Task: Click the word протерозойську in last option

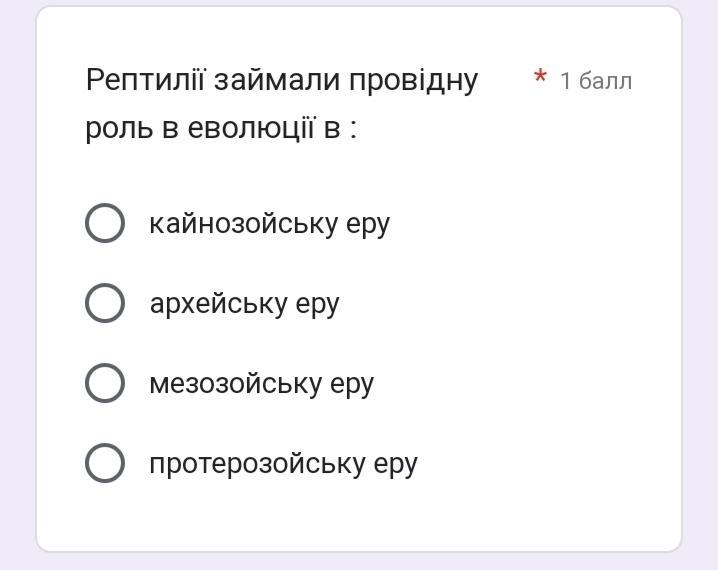Action: [257, 464]
